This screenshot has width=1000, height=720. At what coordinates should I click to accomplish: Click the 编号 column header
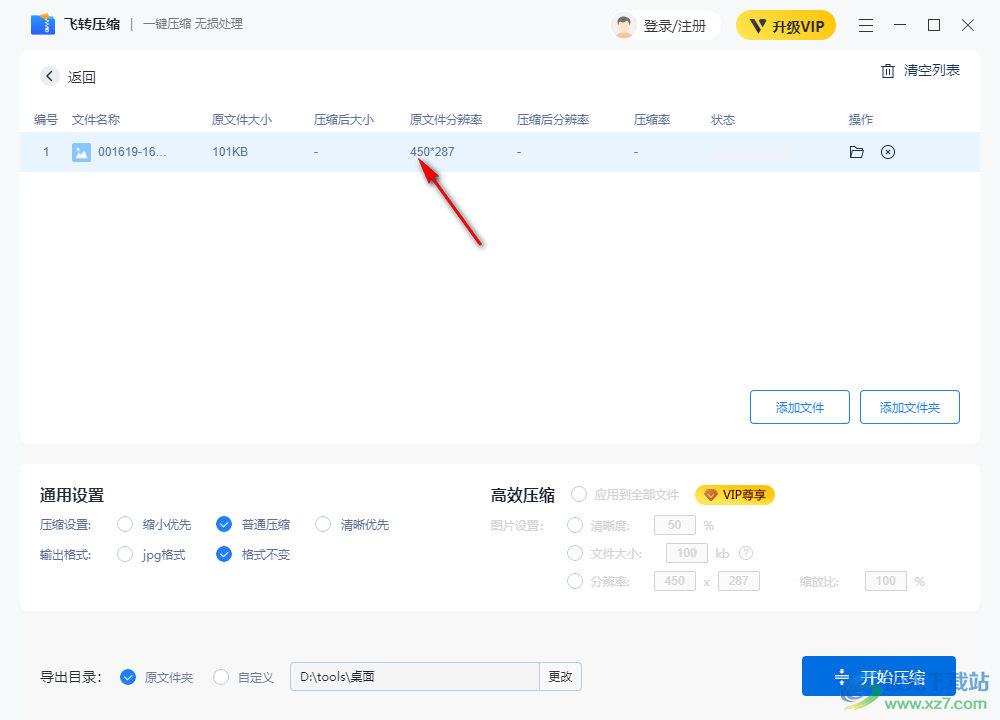[46, 120]
